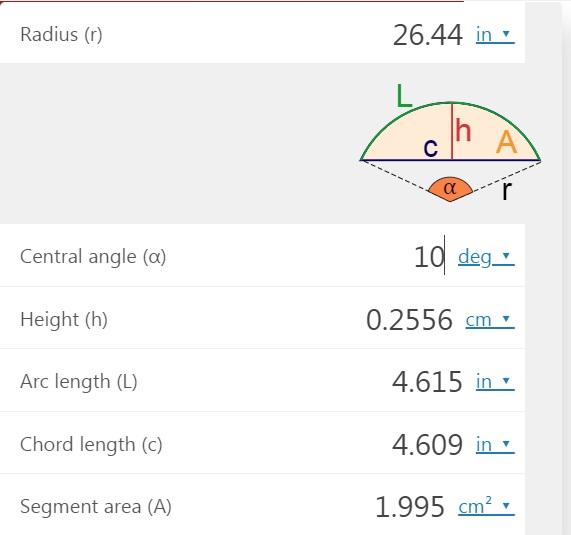The height and width of the screenshot is (535, 571).
Task: Open the Height unit dropdown showing cm
Action: coord(490,320)
